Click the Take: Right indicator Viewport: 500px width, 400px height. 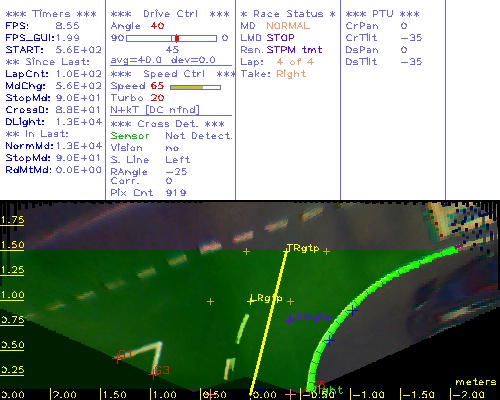point(273,74)
